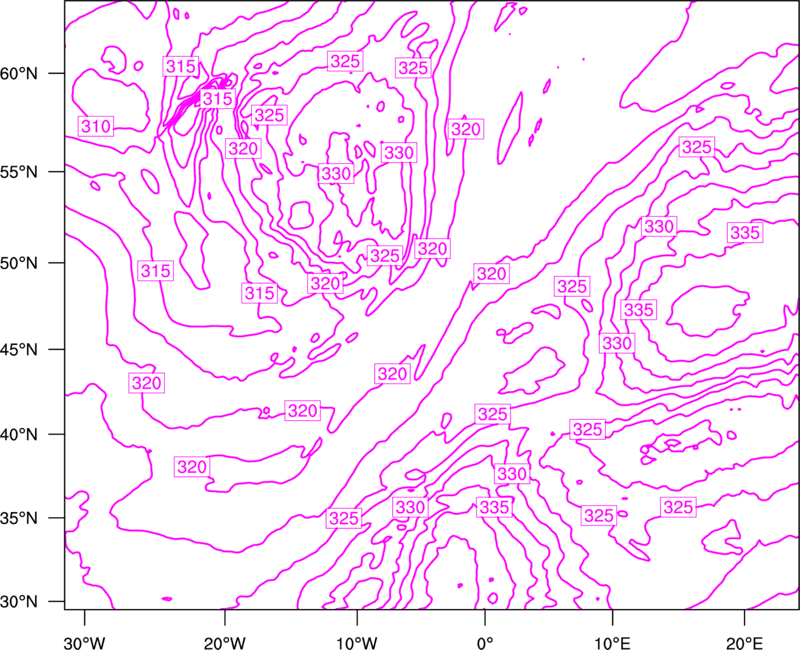The height and width of the screenshot is (650, 800).
Task: Click the 30°W longitude axis label
Action: pos(85,643)
